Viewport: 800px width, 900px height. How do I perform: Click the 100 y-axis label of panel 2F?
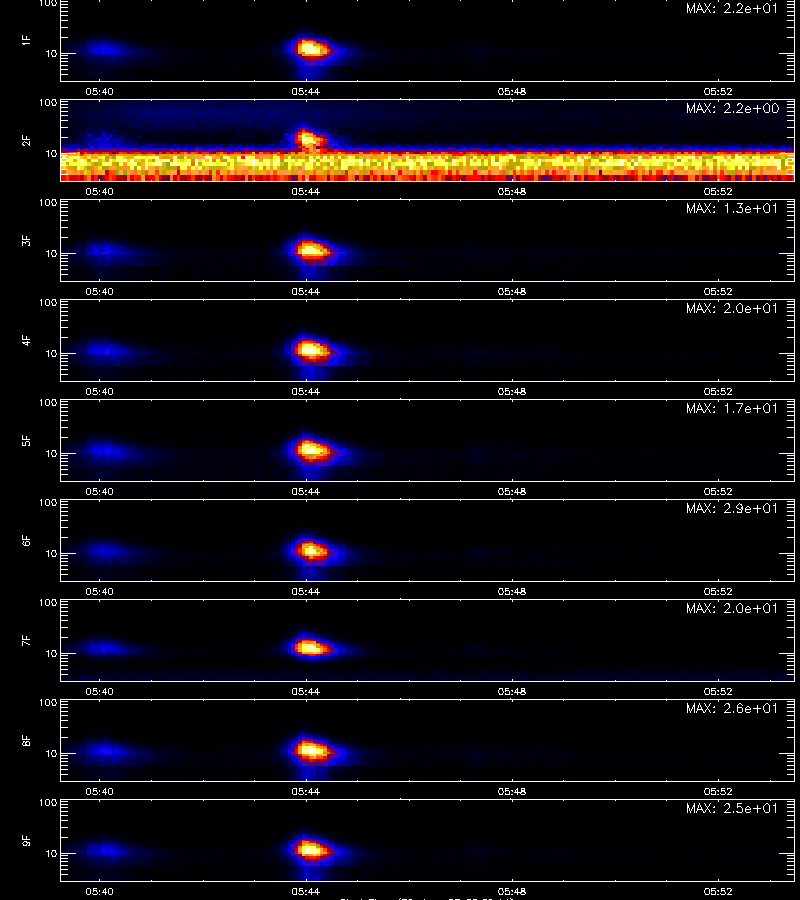[x=48, y=103]
